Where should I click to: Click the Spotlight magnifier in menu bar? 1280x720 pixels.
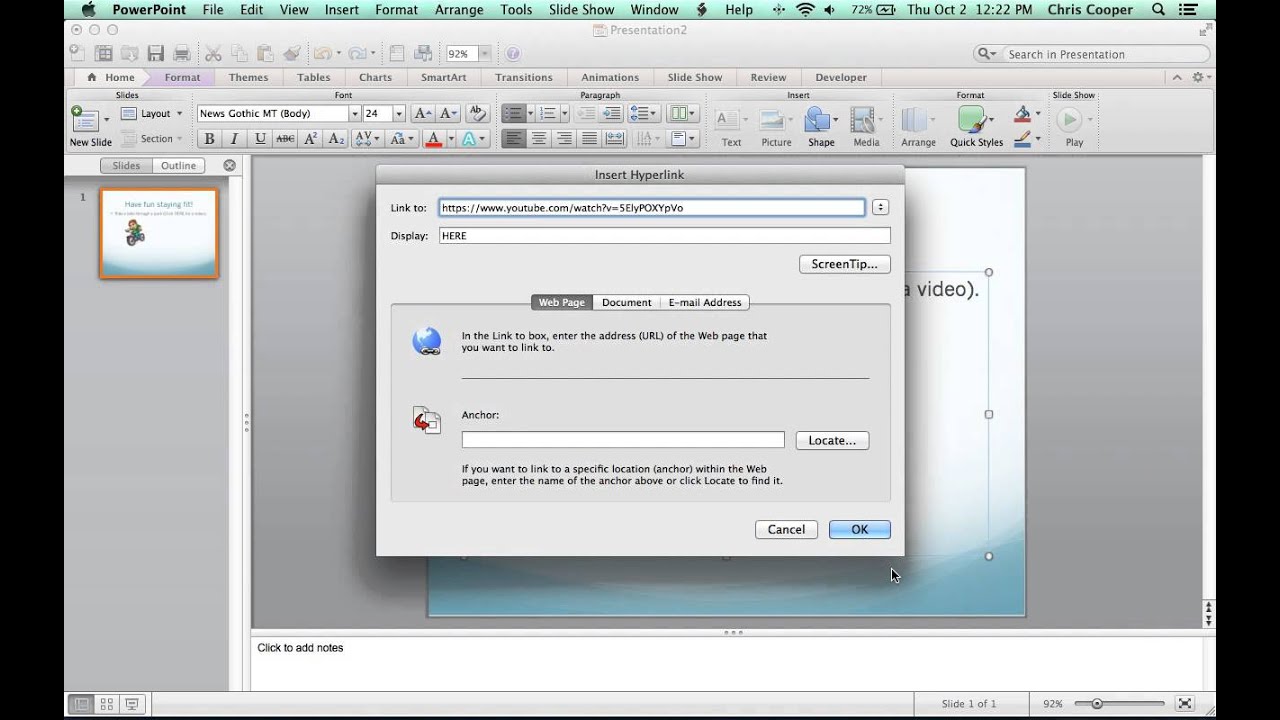tap(1158, 10)
